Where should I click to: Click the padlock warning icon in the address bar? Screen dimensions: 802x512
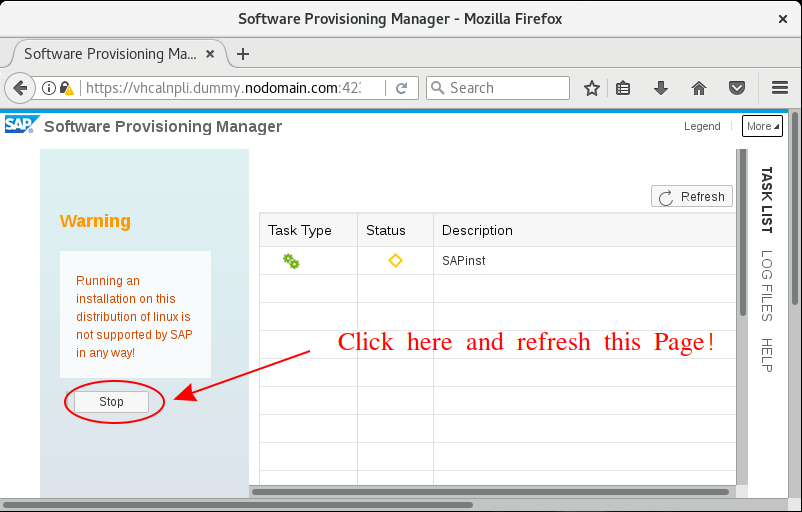(x=66, y=88)
